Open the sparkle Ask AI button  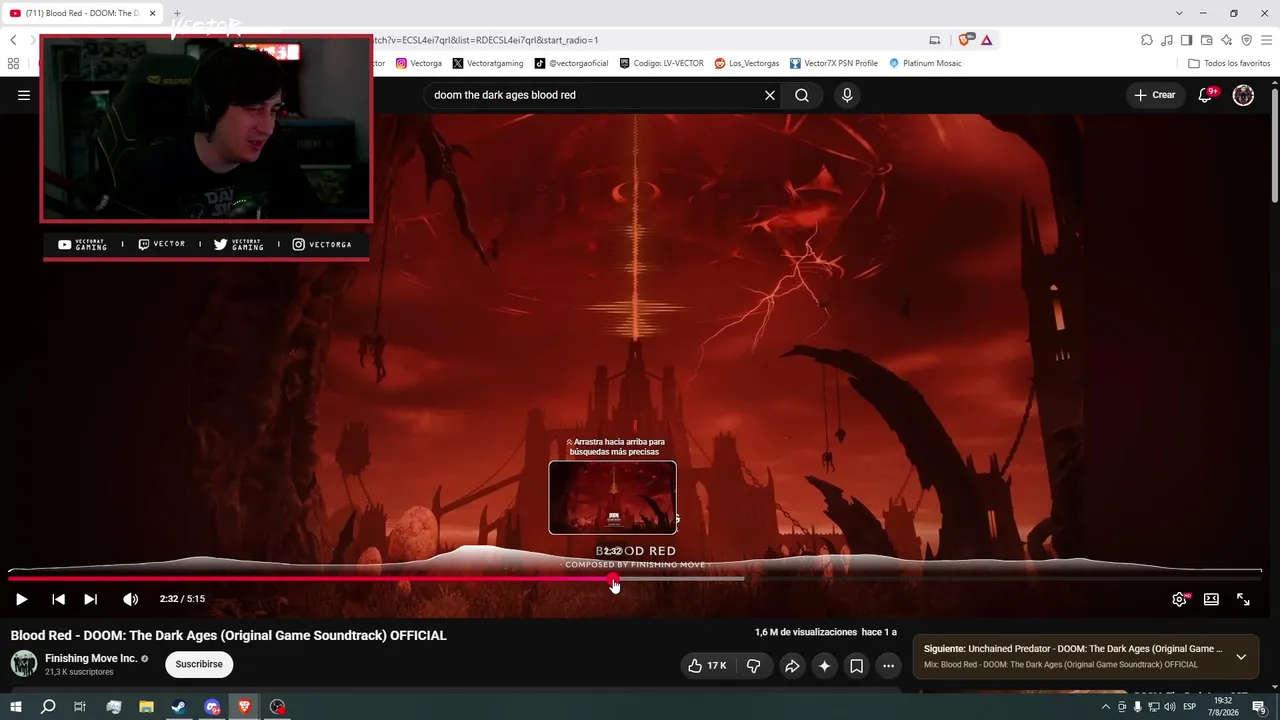click(824, 666)
